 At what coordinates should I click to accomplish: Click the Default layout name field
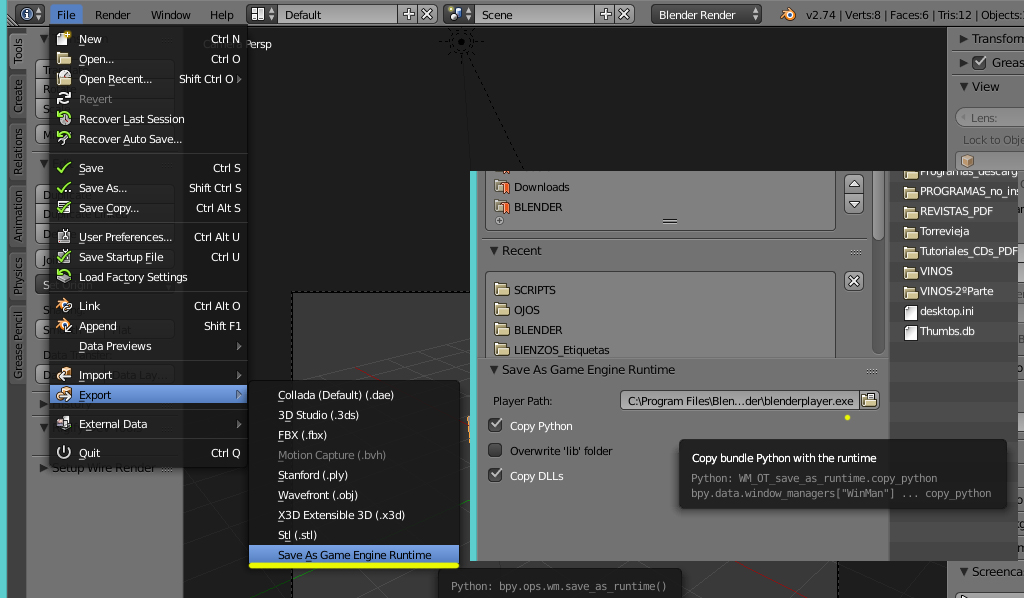coord(338,14)
